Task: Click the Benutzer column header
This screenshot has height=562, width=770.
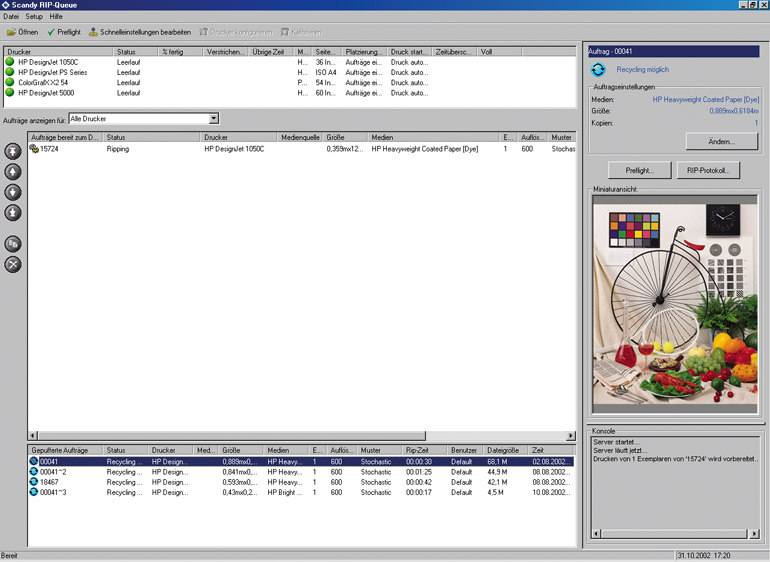Action: [465, 450]
